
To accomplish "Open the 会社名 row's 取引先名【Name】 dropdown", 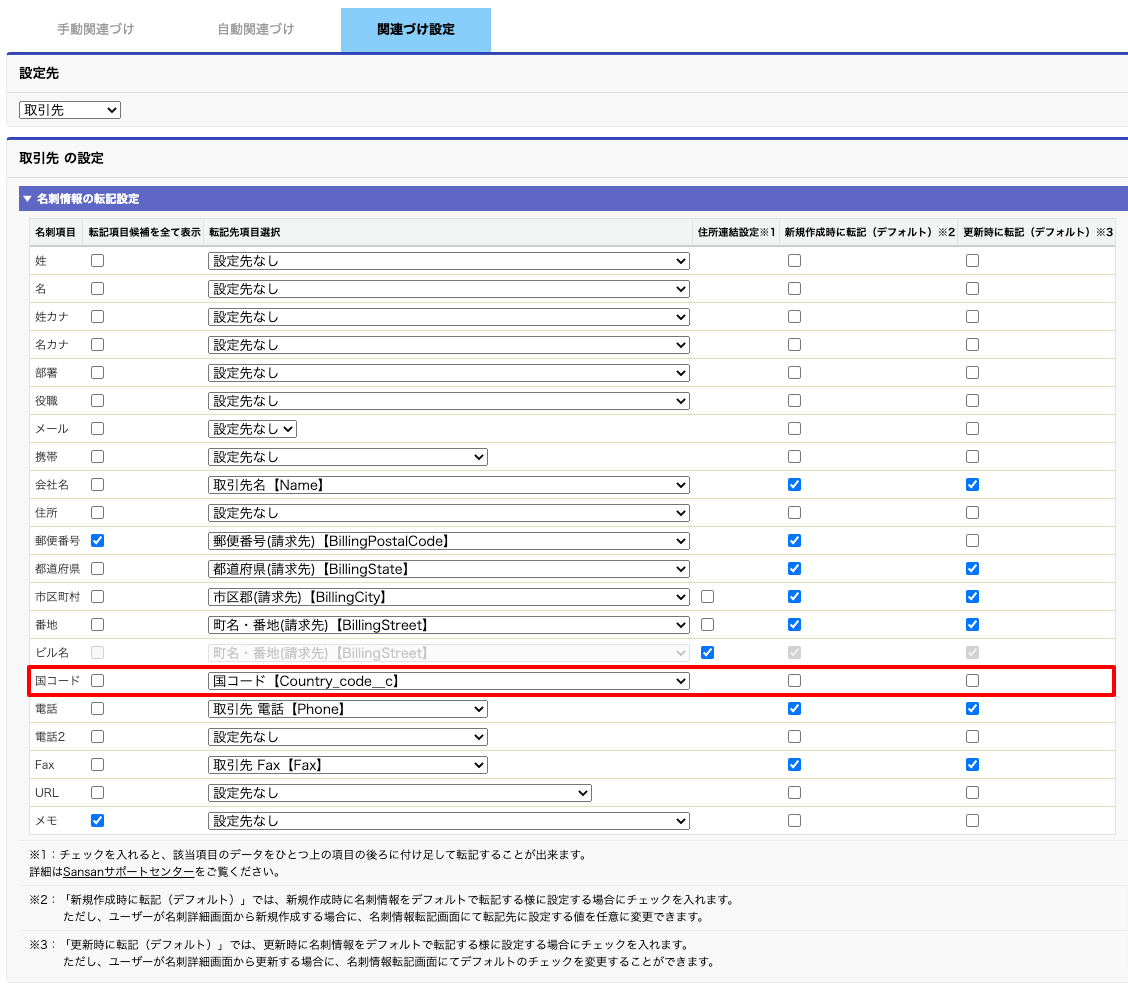I will (x=449, y=485).
